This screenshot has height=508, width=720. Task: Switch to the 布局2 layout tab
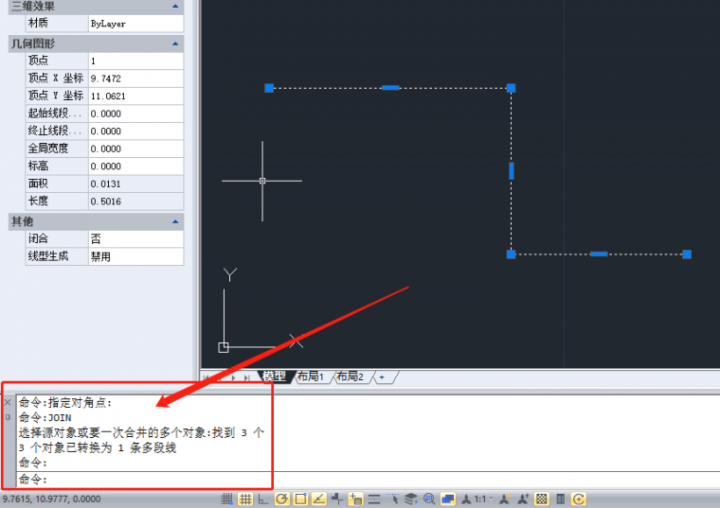click(x=350, y=377)
